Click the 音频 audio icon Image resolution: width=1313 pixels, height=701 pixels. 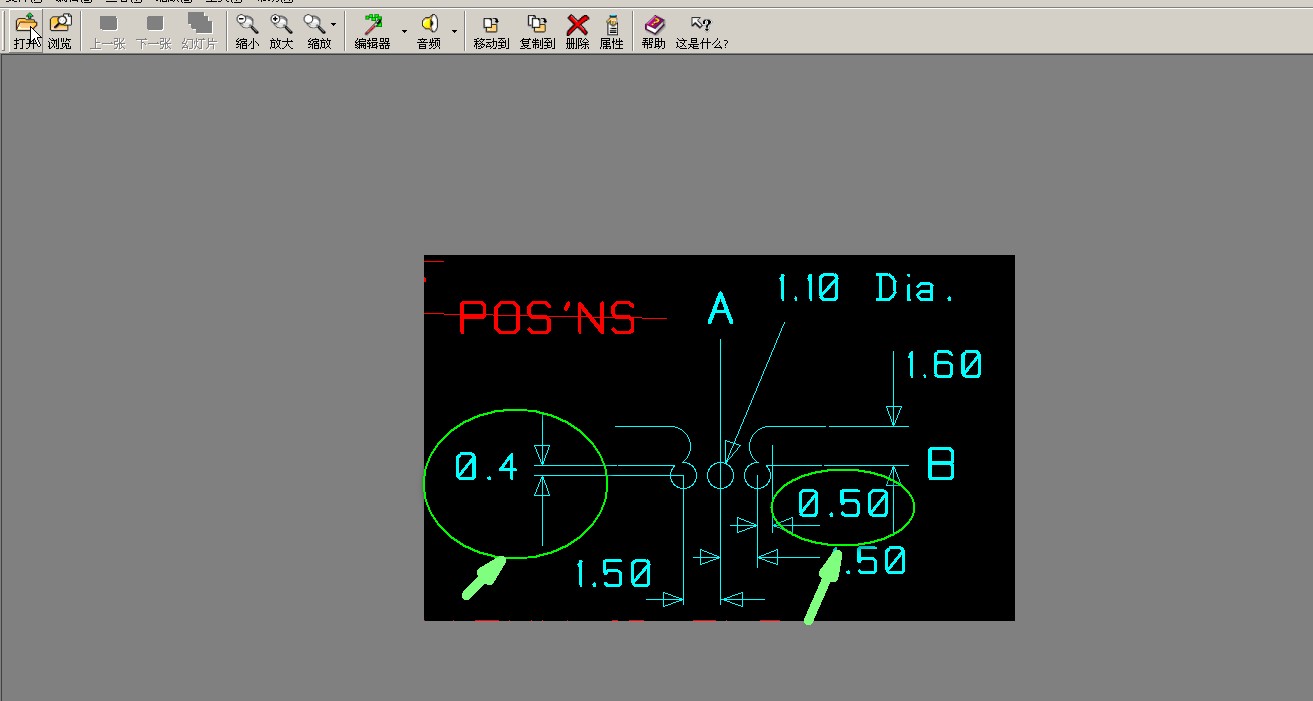coord(429,31)
